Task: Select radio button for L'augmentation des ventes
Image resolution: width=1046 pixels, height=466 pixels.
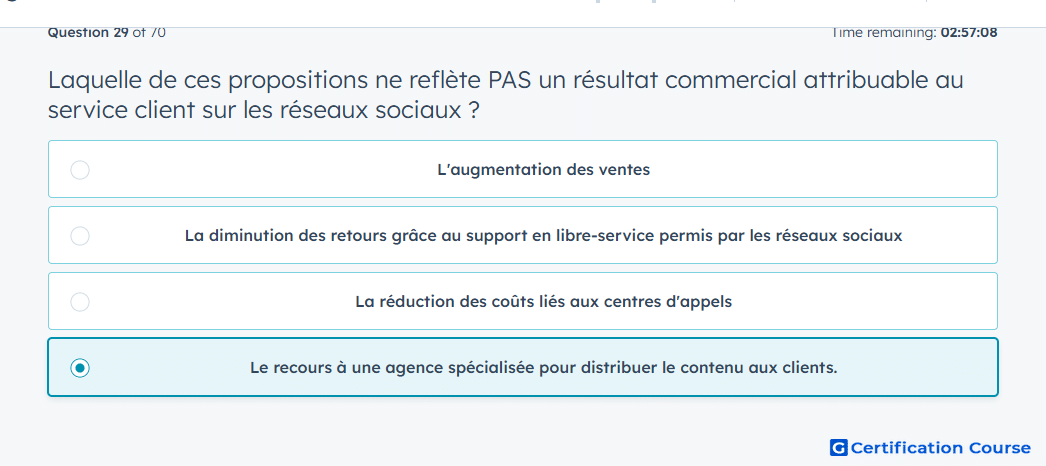Action: click(x=80, y=170)
